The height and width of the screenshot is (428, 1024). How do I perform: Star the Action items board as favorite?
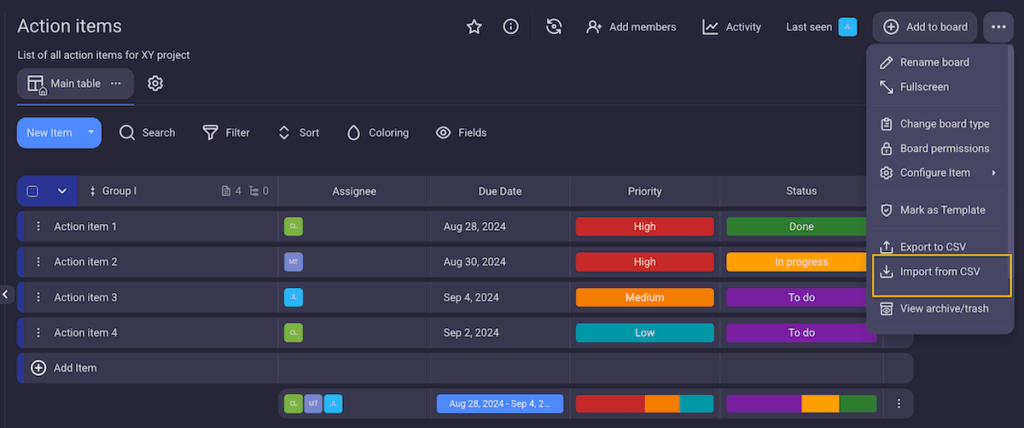click(474, 27)
